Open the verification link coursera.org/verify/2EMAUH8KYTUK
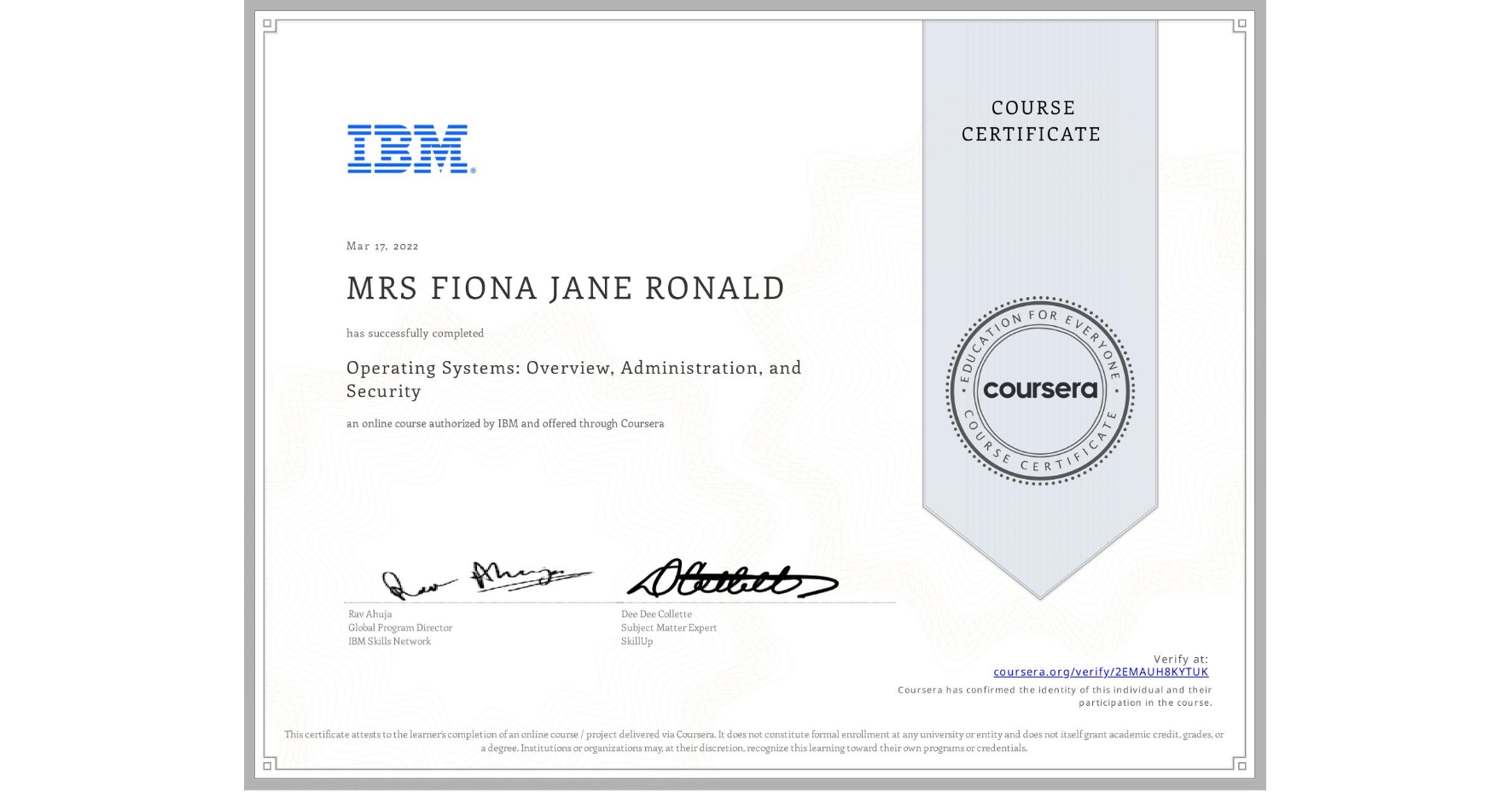This screenshot has height=792, width=1512. point(1102,673)
